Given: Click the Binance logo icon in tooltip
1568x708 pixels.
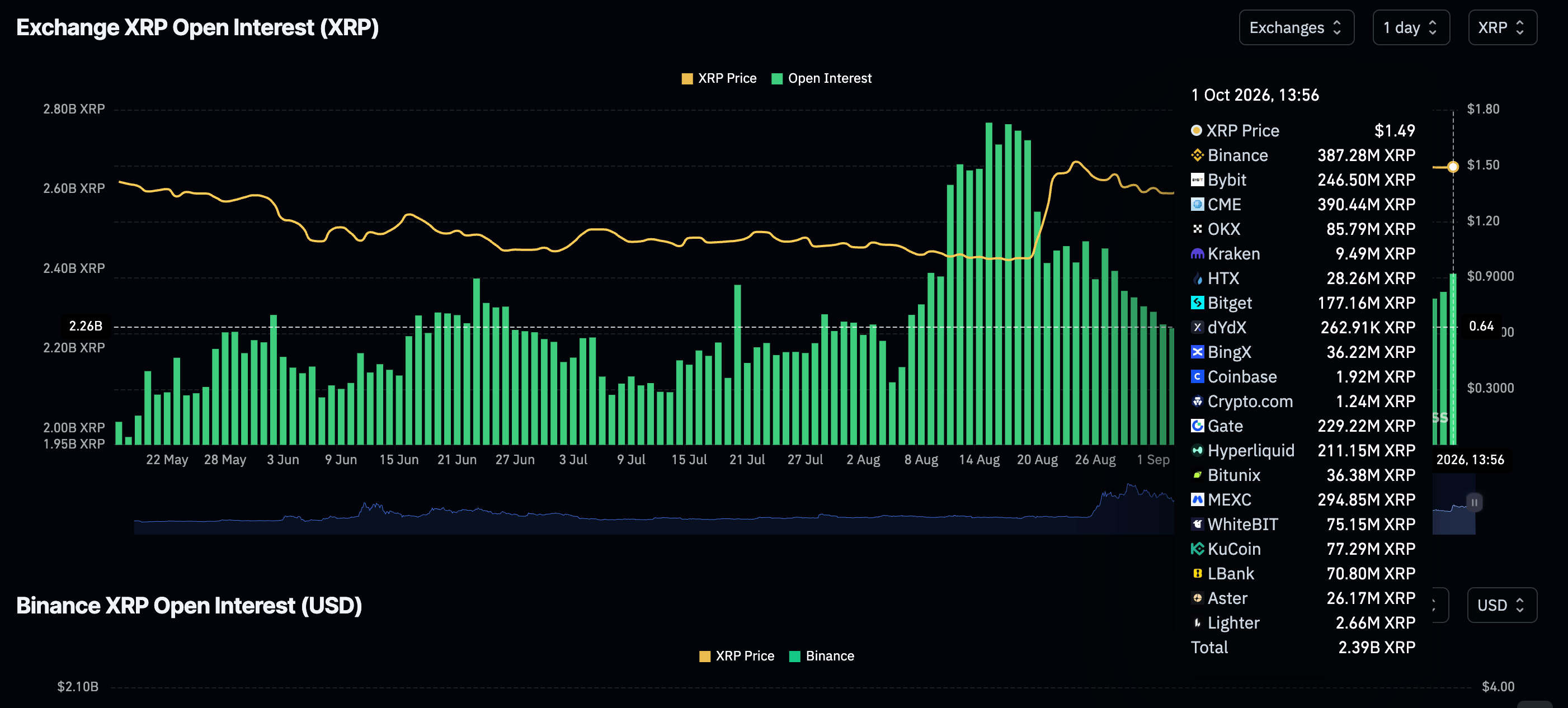Looking at the screenshot, I should click(x=1197, y=155).
